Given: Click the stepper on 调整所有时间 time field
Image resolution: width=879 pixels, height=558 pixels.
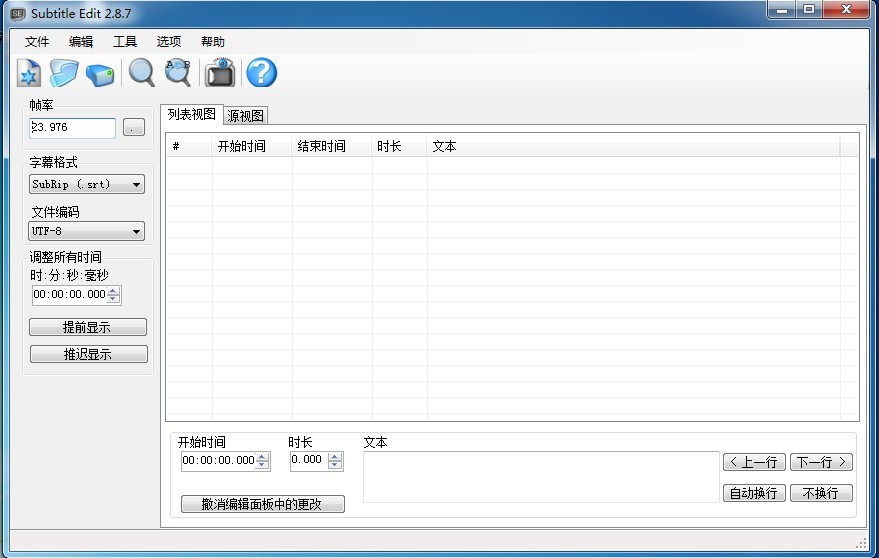Looking at the screenshot, I should tap(114, 295).
